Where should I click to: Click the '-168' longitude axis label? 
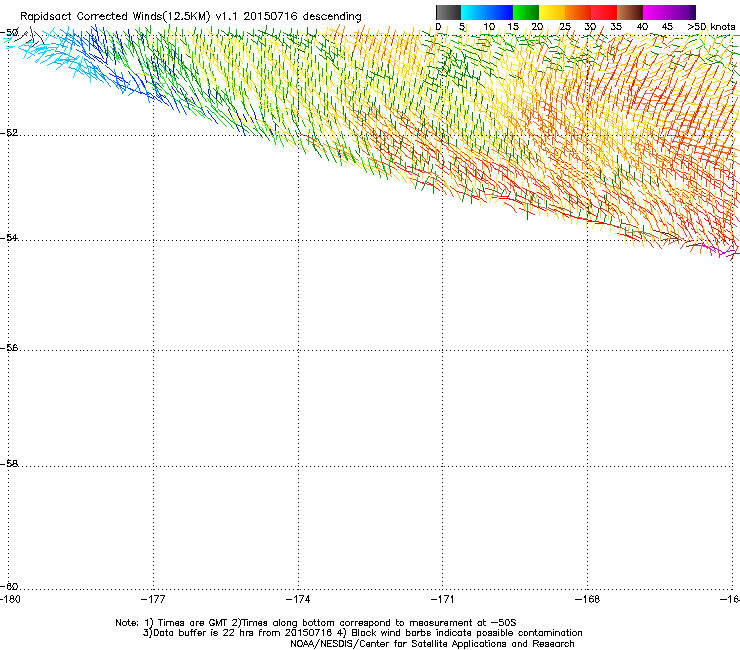point(588,599)
